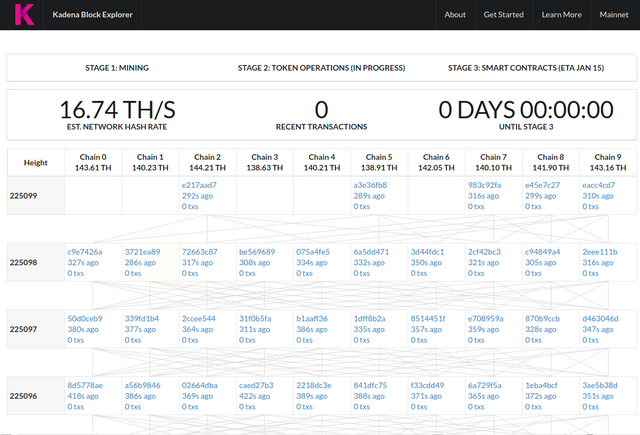Click the pink Kadena K logo

[x=24, y=15]
